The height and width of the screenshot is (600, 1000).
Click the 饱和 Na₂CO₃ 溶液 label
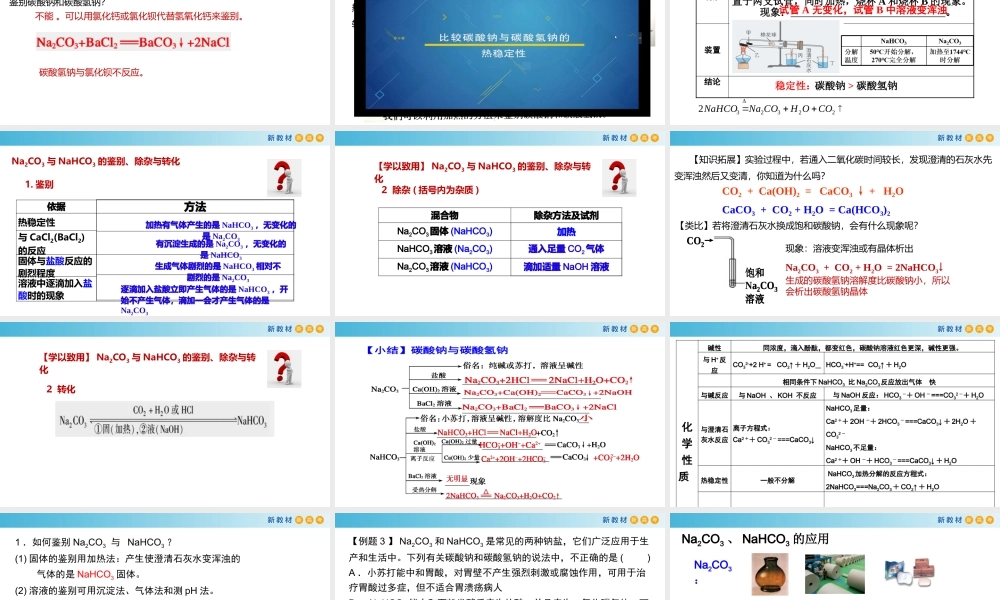[761, 285]
